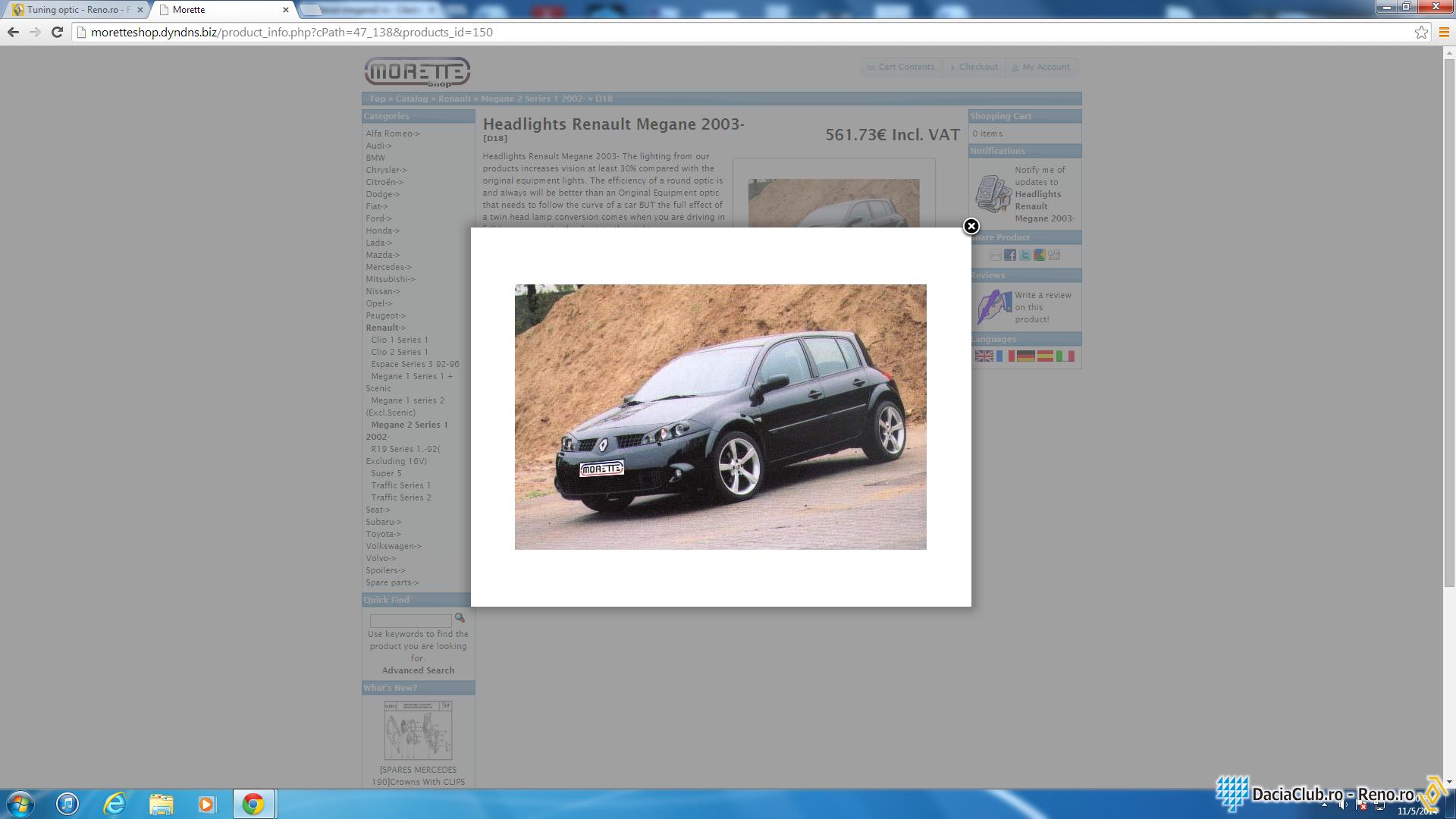Open the Peugeot category
This screenshot has width=1456, height=819.
(386, 315)
